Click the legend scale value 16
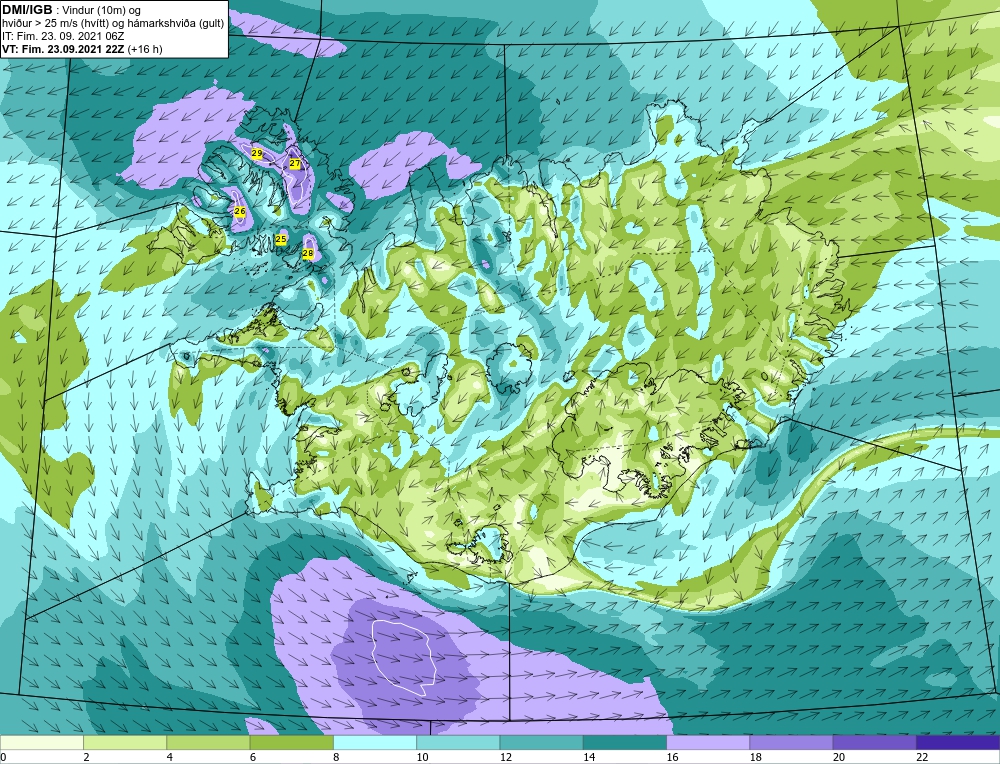Screen dimensions: 1000x764 (672, 757)
